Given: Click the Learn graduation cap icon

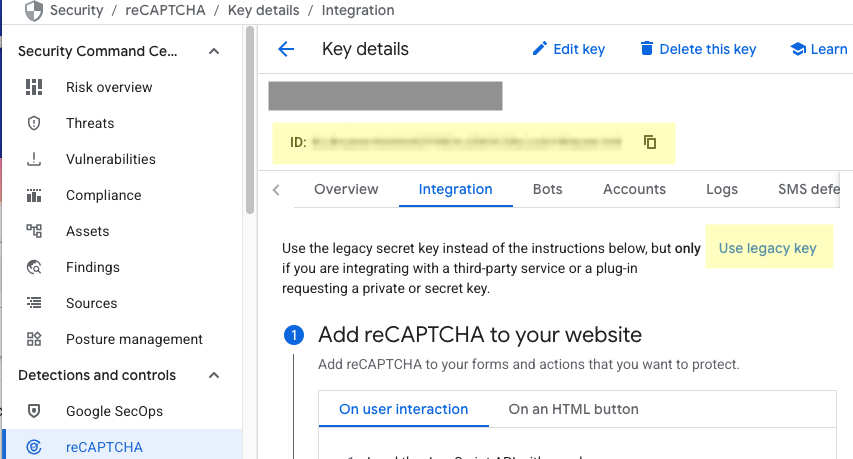Looking at the screenshot, I should pos(798,49).
